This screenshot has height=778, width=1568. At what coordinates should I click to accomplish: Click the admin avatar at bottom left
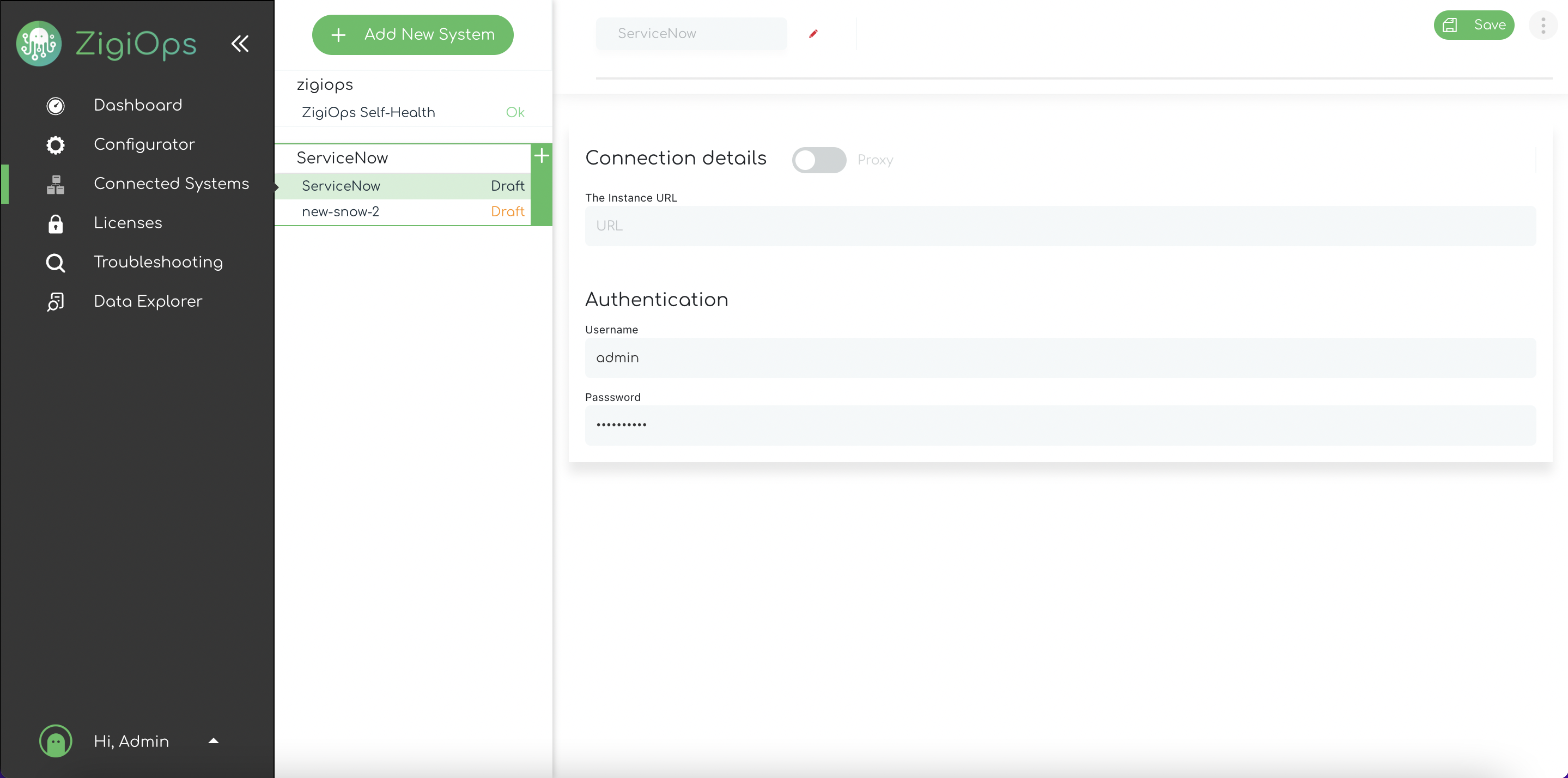coord(55,741)
